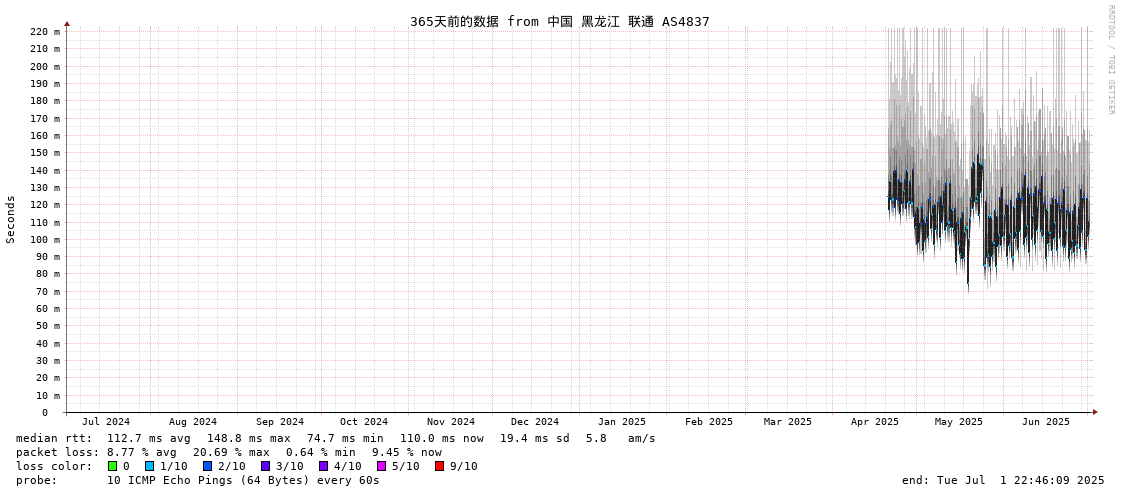Click the 'May 2025' x-axis label
Viewport: 1121px width, 494px height.
pos(959,422)
